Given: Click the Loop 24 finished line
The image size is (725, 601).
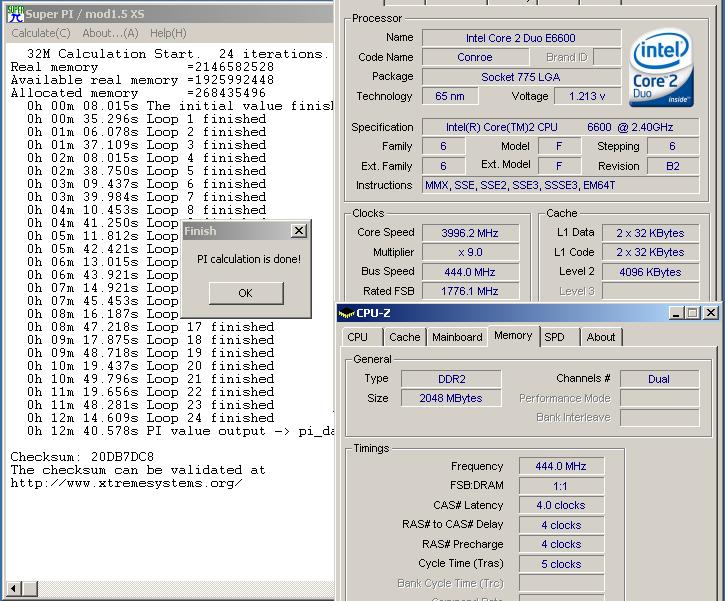Looking at the screenshot, I should (151, 418).
